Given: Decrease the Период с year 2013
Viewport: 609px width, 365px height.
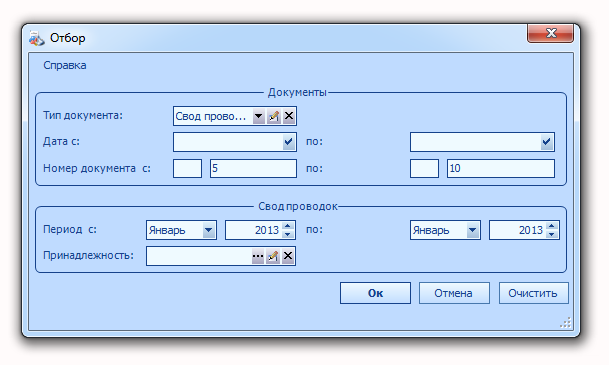Looking at the screenshot, I should click(287, 234).
